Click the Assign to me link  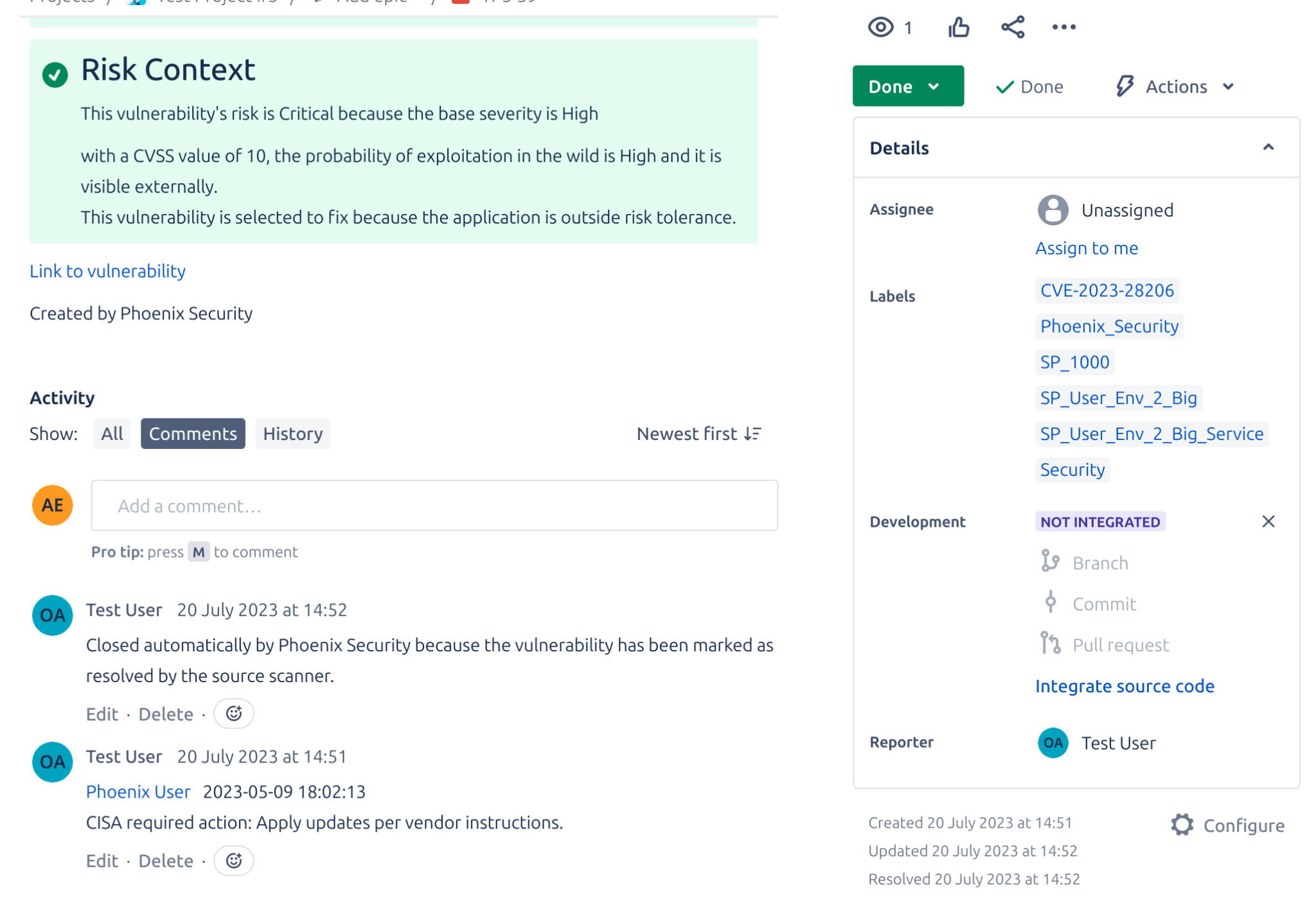(x=1086, y=248)
